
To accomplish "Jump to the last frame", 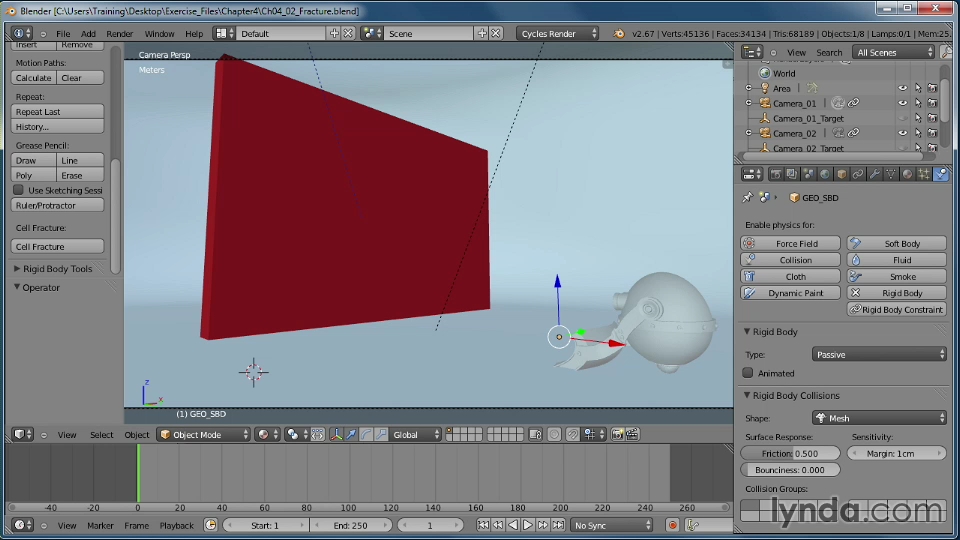I will coord(558,525).
